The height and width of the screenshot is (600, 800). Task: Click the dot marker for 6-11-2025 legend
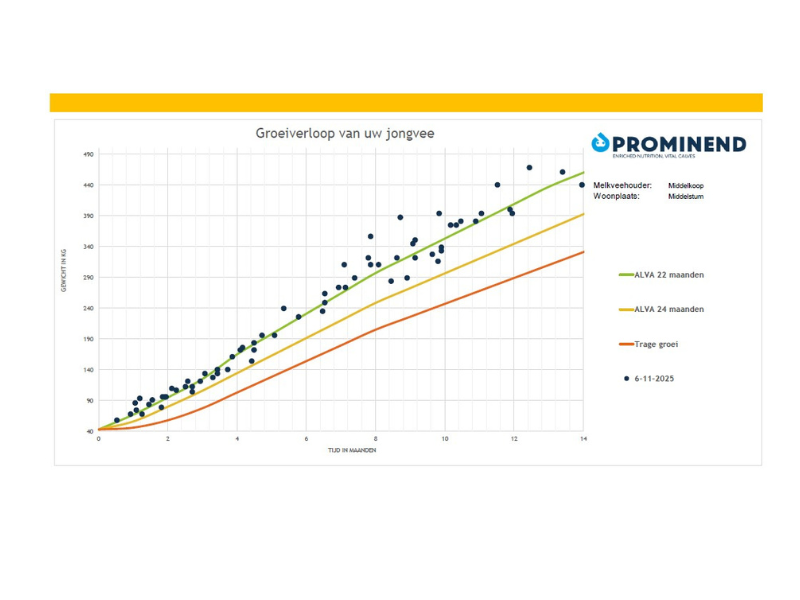[626, 379]
